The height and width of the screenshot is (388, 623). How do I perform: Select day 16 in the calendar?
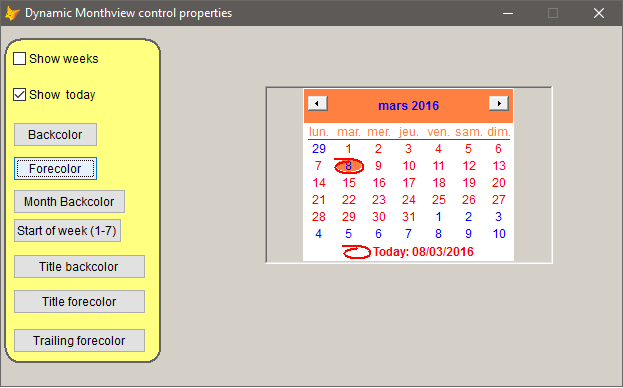click(x=379, y=183)
